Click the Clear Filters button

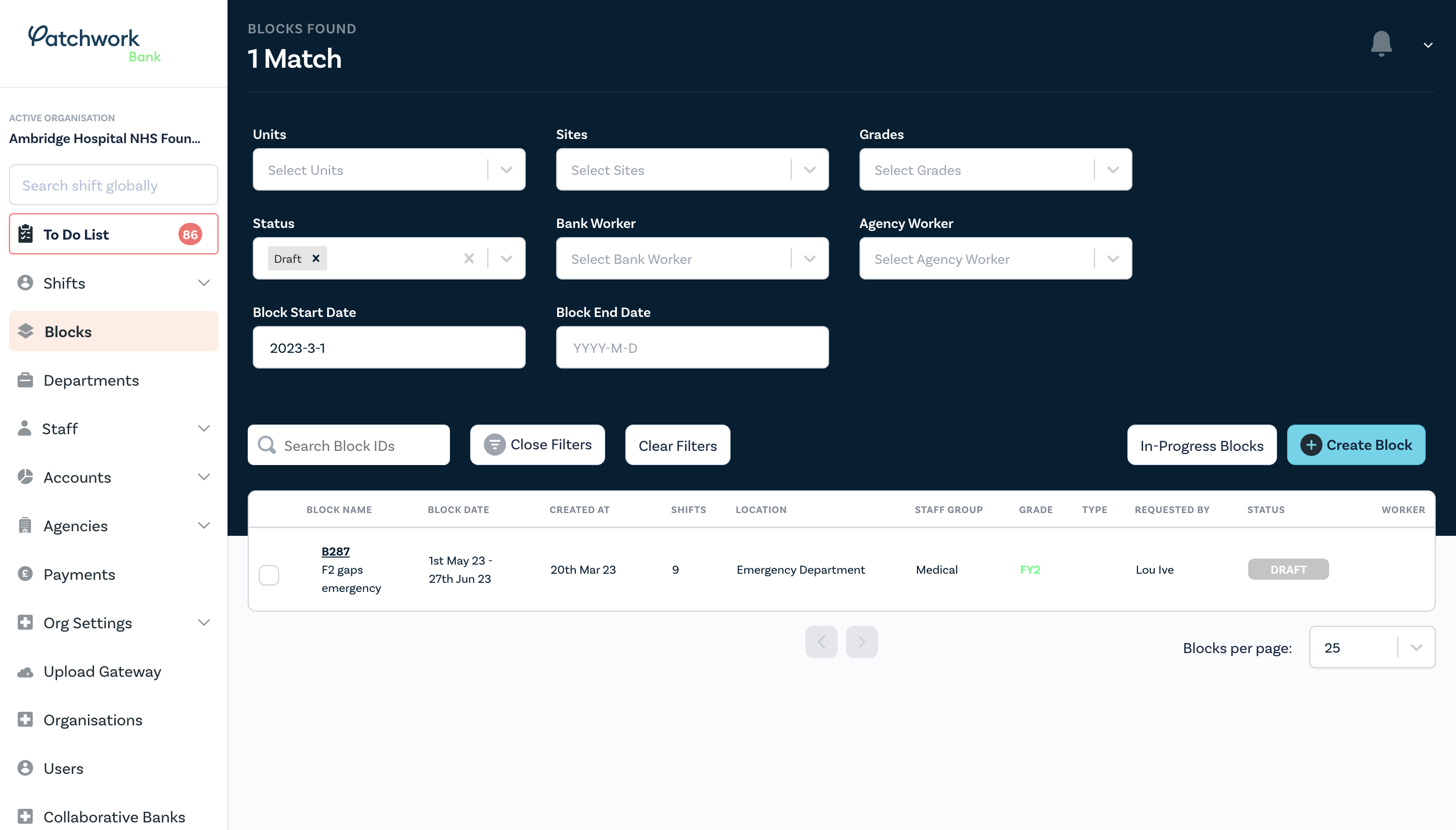677,445
